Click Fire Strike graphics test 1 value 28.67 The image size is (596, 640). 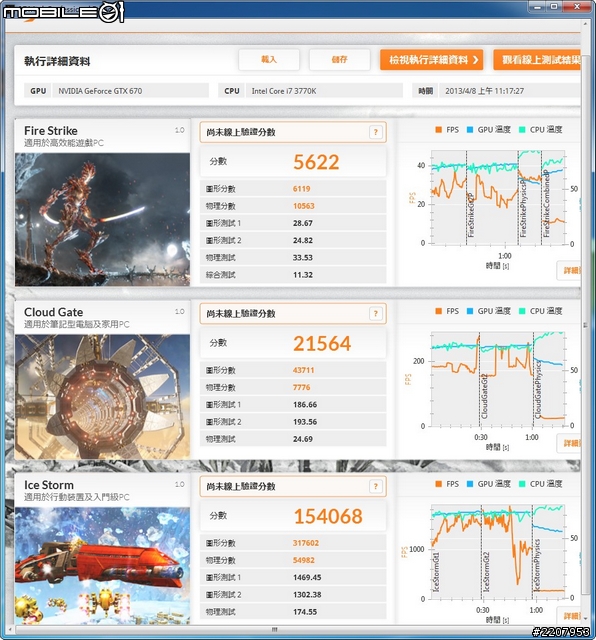pyautogui.click(x=303, y=223)
